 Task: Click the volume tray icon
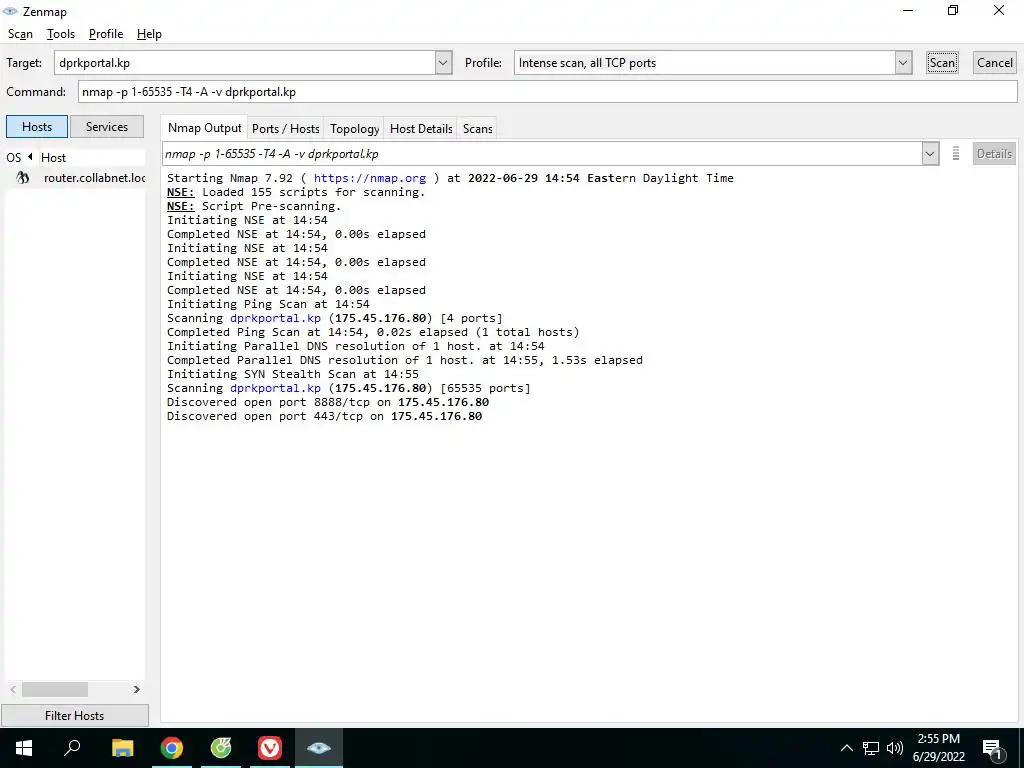pos(895,748)
